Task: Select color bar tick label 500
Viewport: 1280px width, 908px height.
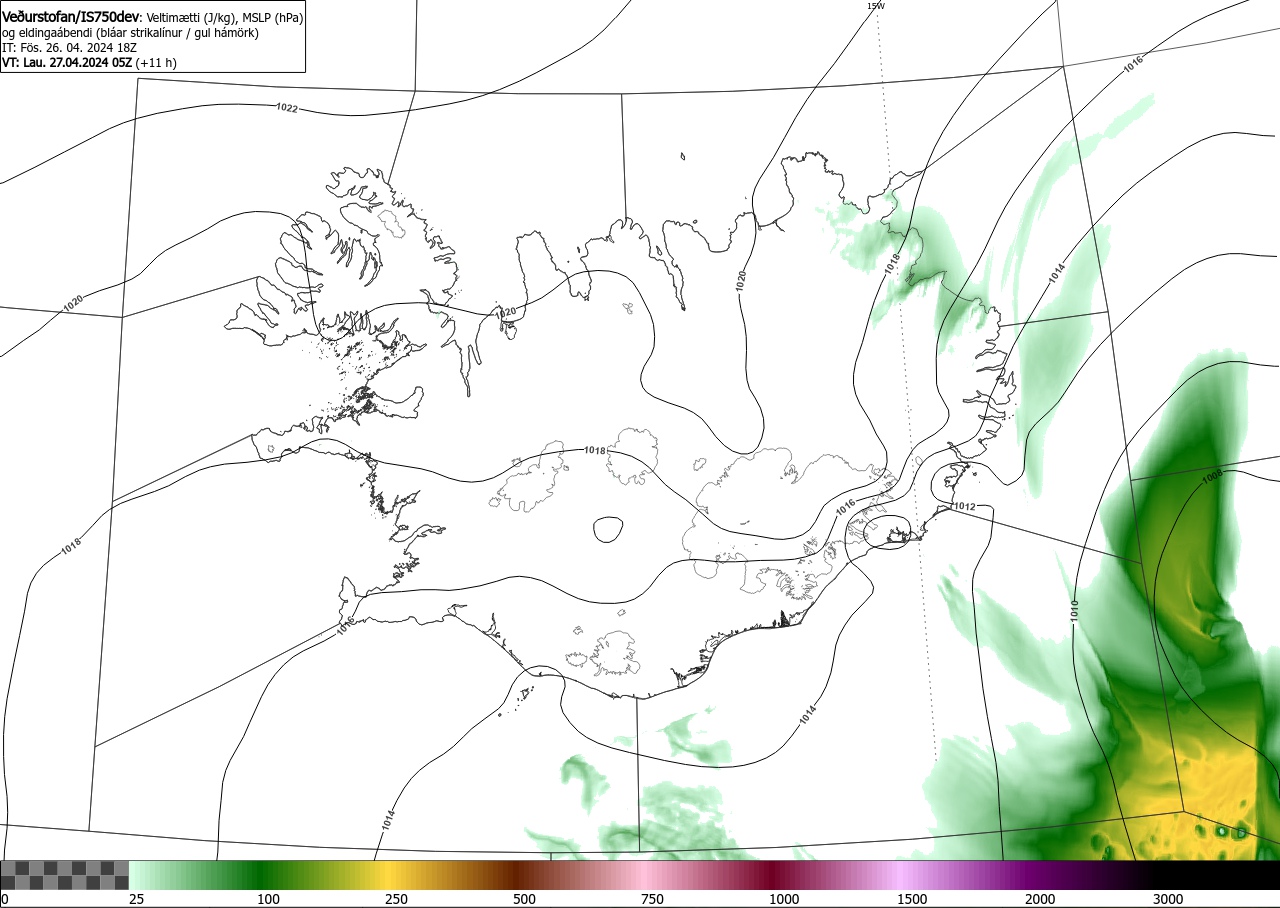Action: pos(524,899)
